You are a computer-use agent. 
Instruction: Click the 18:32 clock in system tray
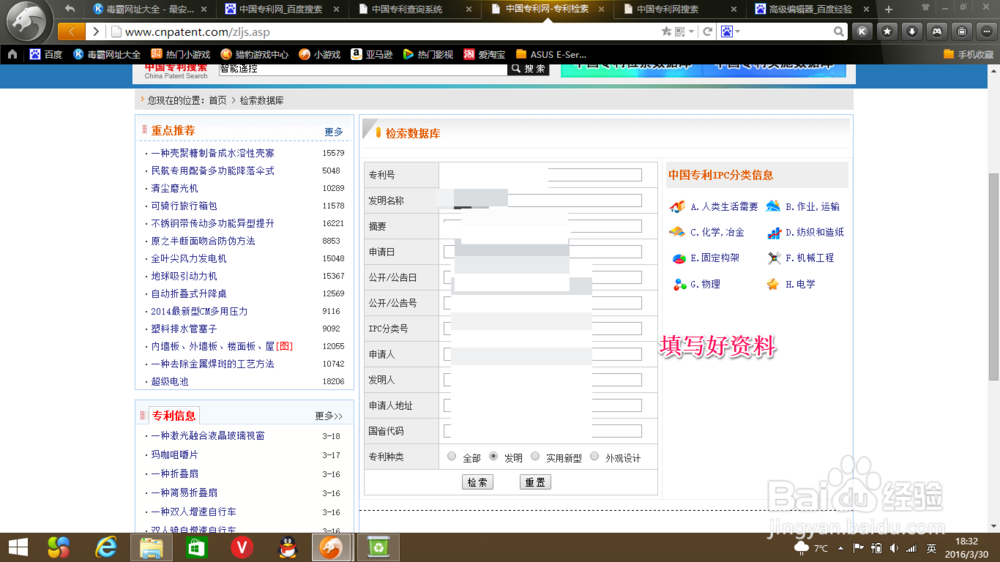[966, 542]
